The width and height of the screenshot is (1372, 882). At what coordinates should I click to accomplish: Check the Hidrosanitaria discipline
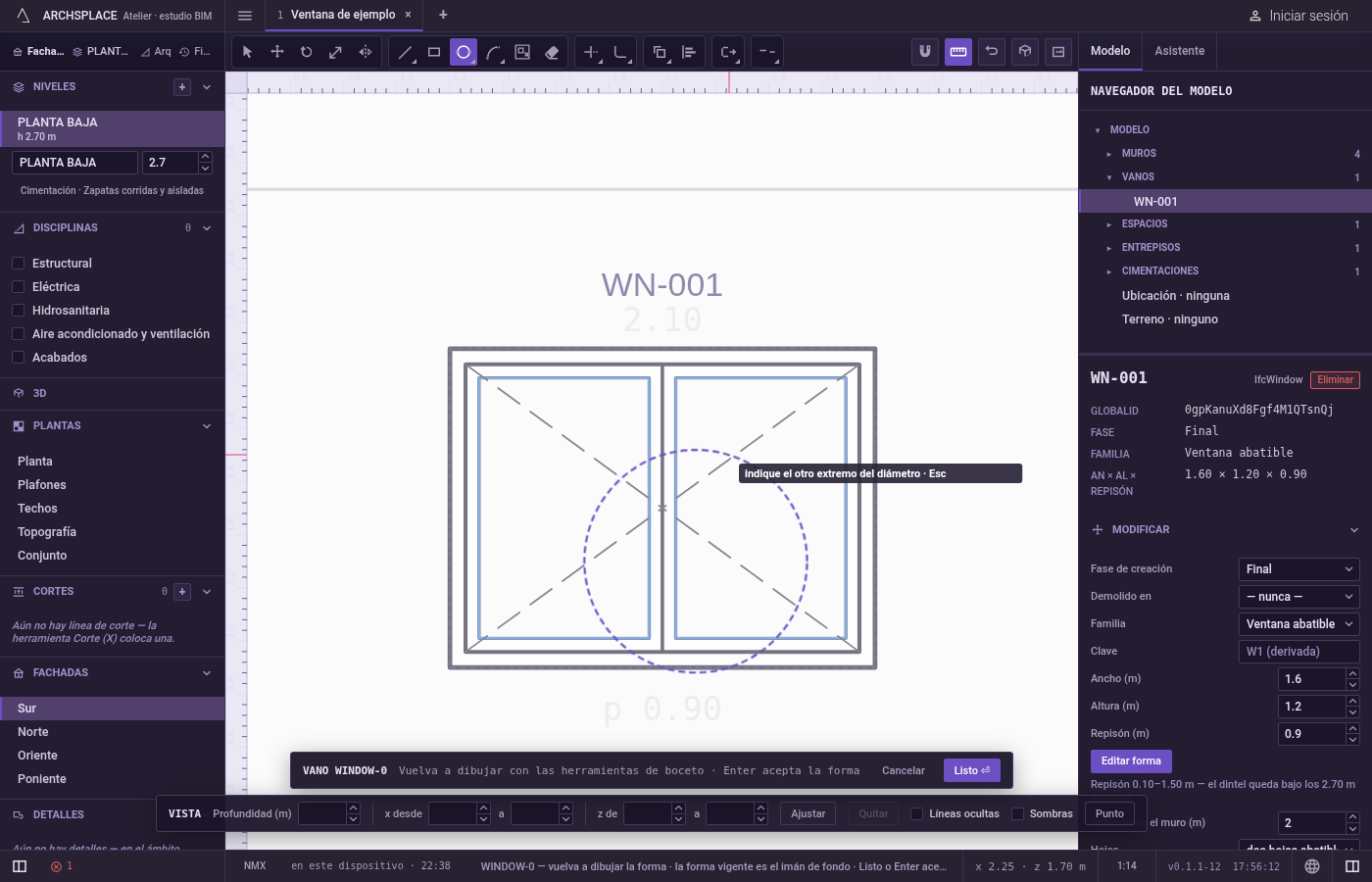pos(18,311)
